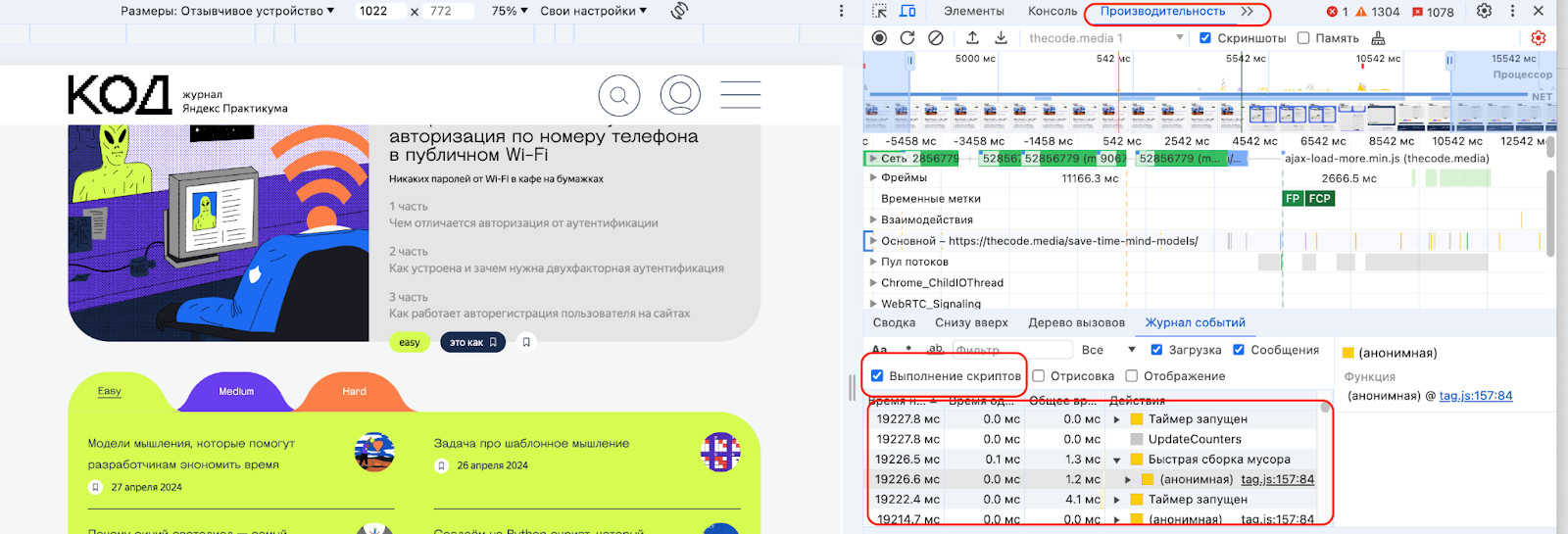Image resolution: width=1568 pixels, height=534 pixels.
Task: Show more DevTools tabs chevron
Action: 1247,11
